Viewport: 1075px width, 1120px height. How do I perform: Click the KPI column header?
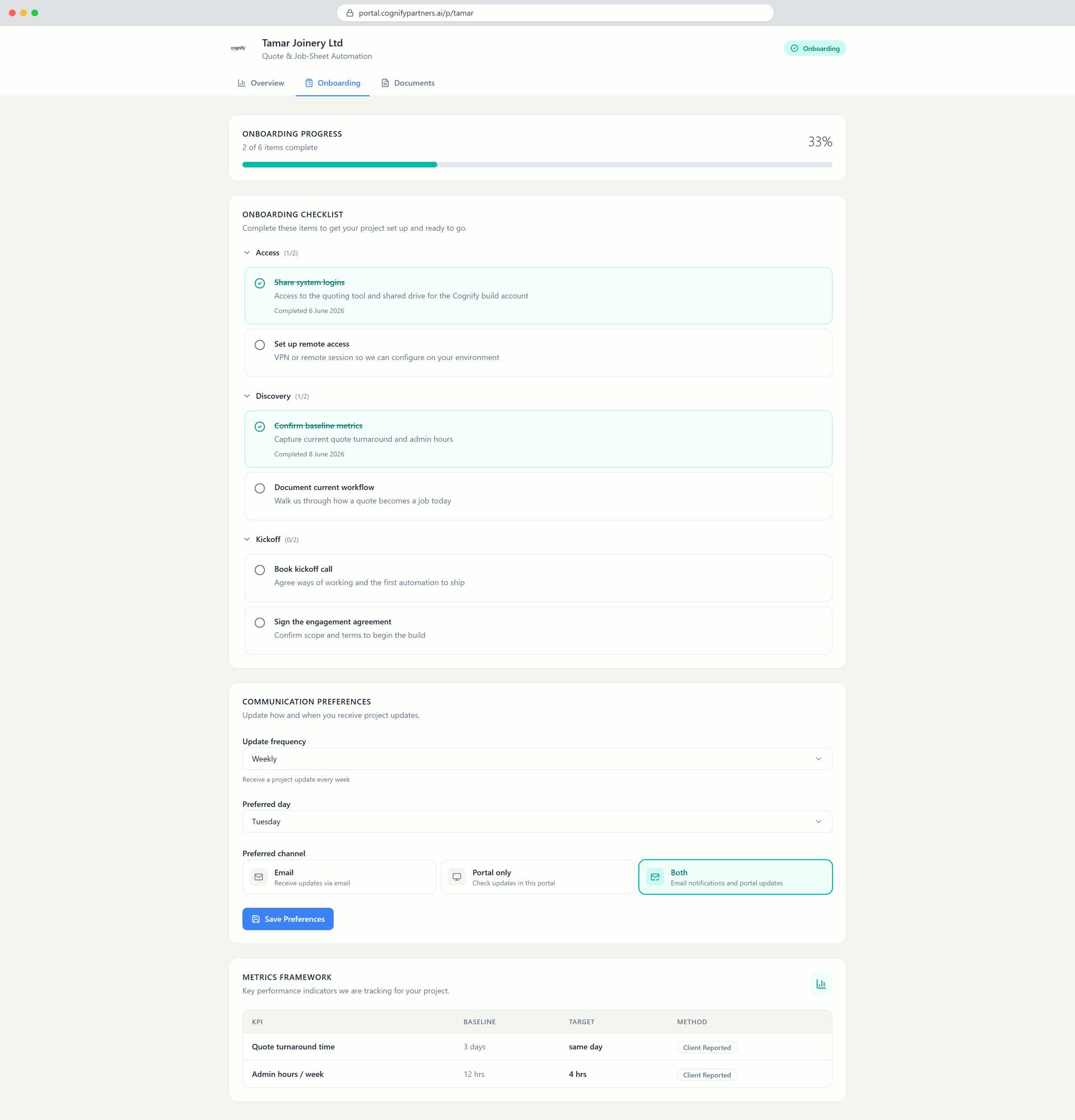point(257,1021)
